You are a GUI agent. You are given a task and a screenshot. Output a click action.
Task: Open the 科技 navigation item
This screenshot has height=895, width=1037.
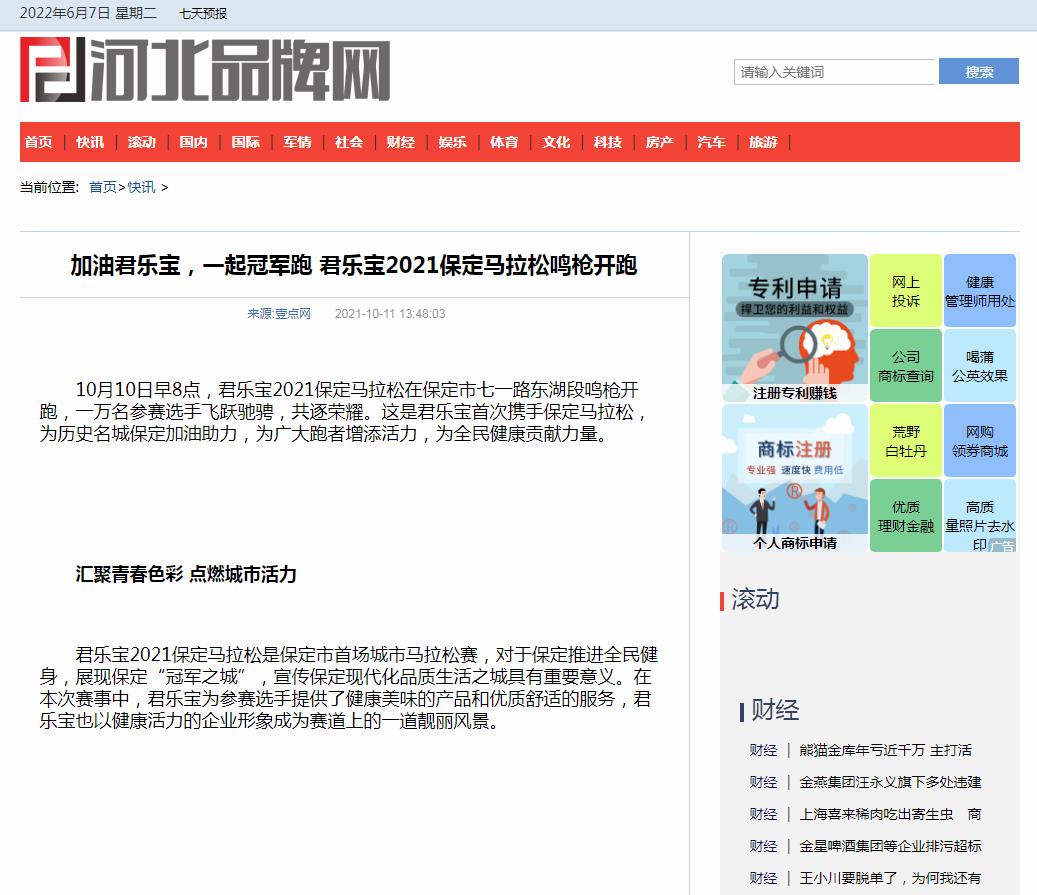(x=607, y=142)
